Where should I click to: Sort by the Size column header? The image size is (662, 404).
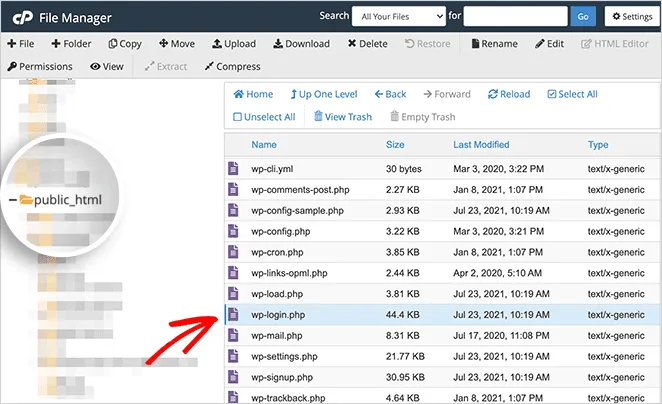[x=395, y=144]
